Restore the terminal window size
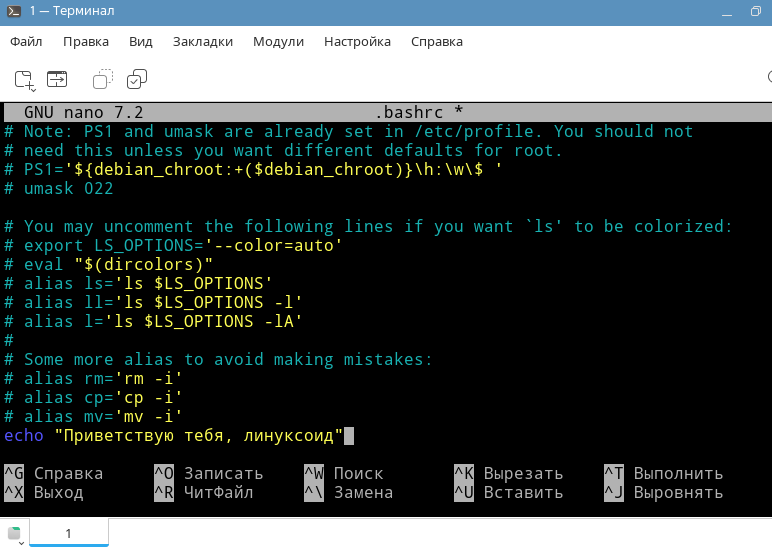Viewport: 772px width, 547px height. click(x=755, y=11)
